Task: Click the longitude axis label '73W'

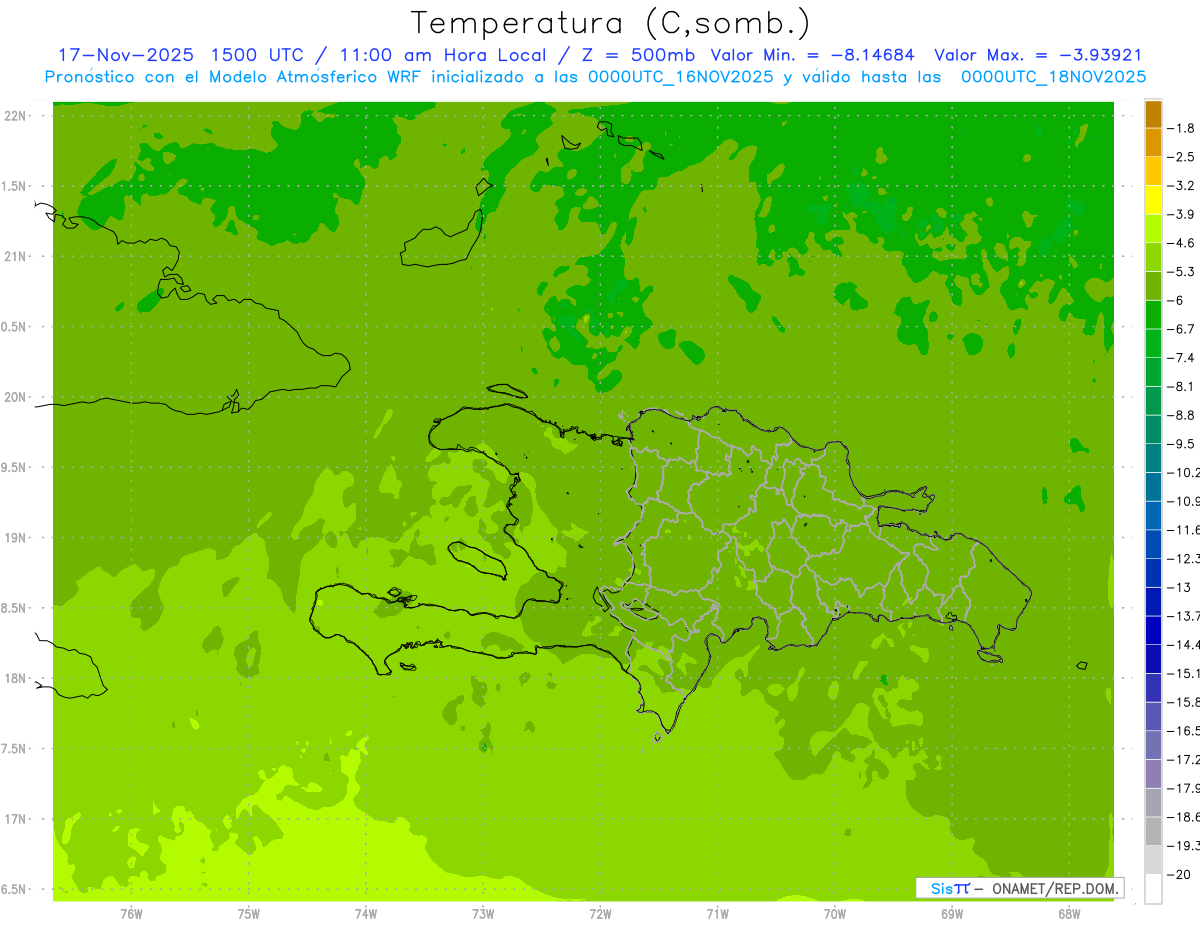Action: [x=483, y=913]
